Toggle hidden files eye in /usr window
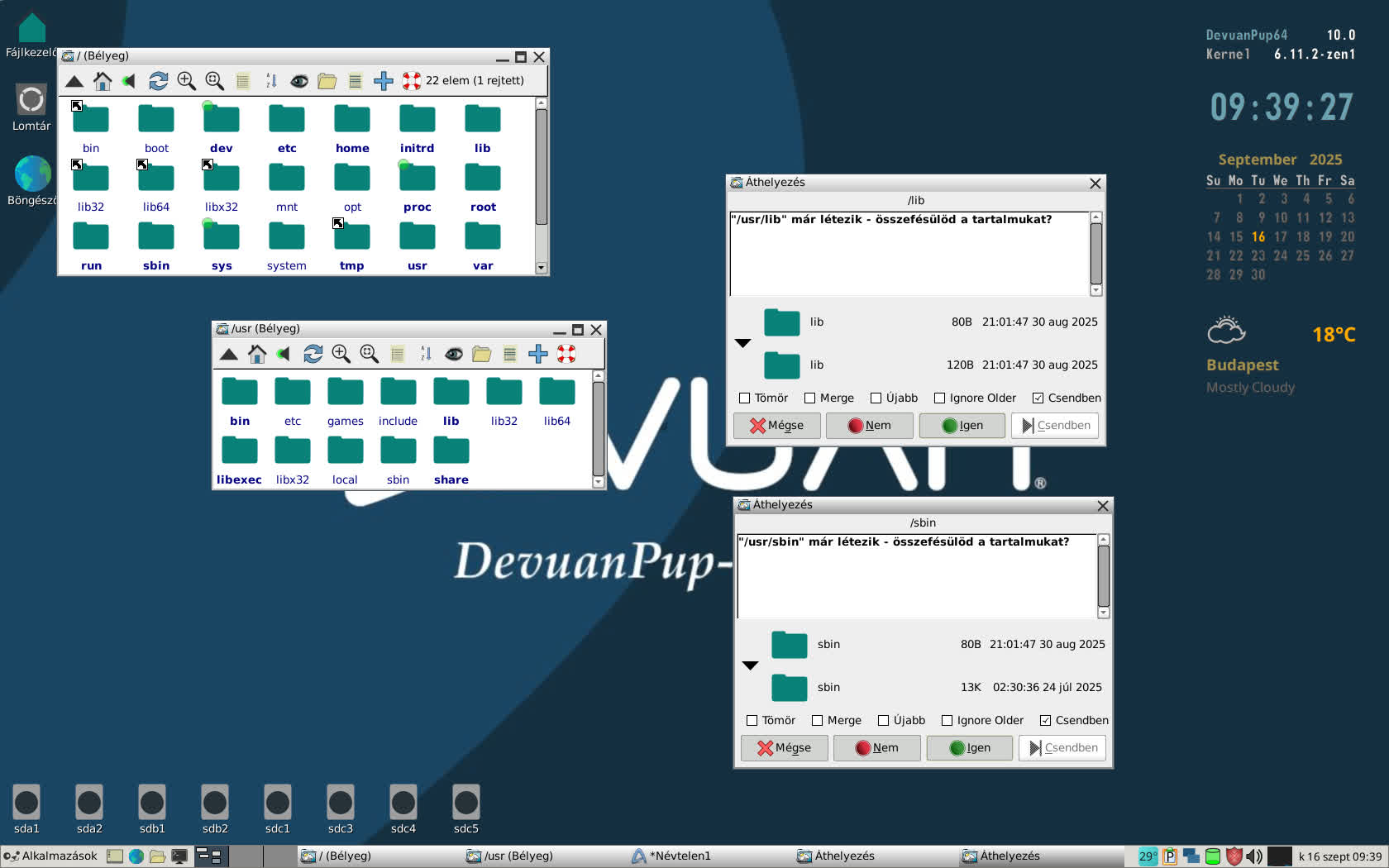This screenshot has height=868, width=1389. click(454, 355)
